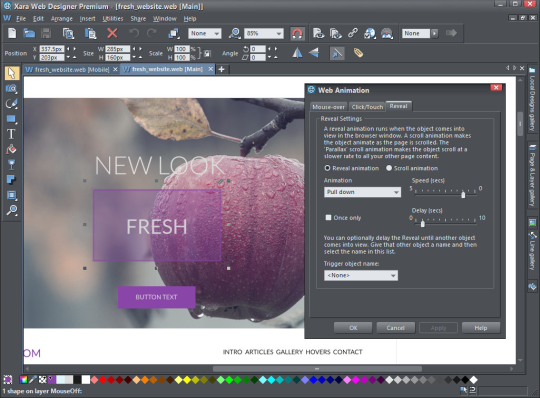
Task: Redo the last action
Action: click(x=152, y=33)
